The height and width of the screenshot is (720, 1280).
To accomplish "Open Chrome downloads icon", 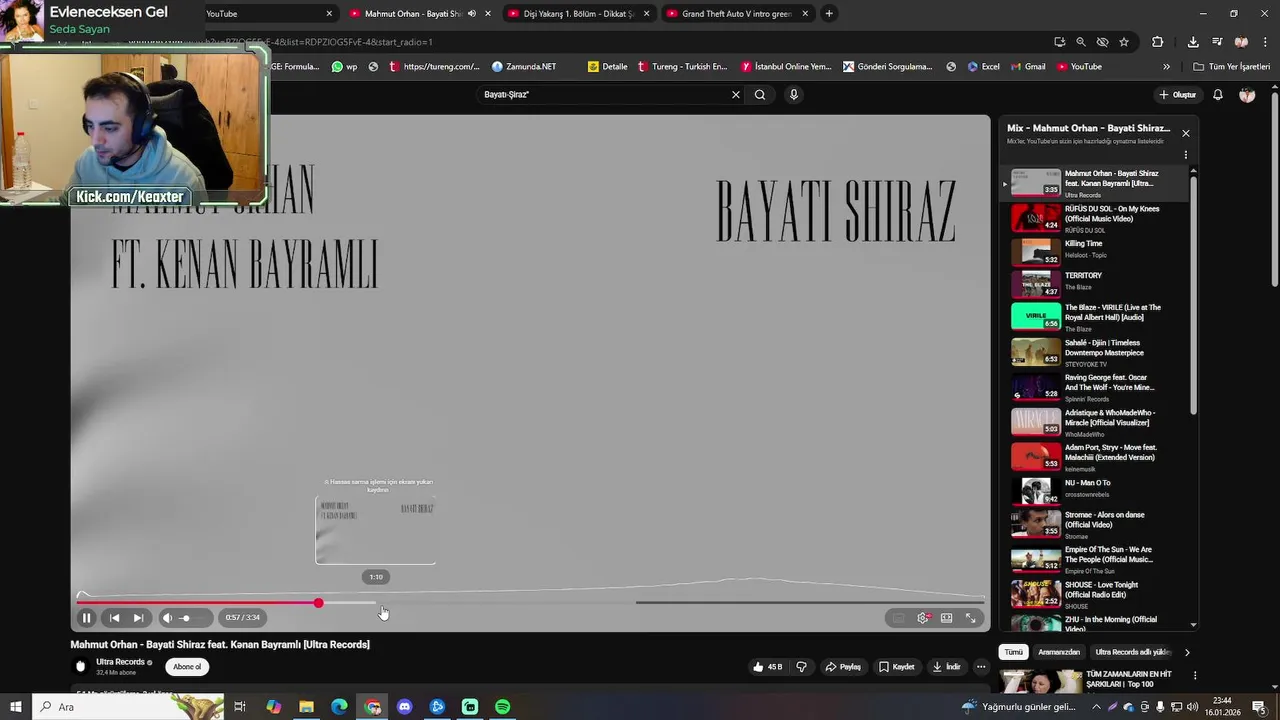I will tap(1193, 42).
